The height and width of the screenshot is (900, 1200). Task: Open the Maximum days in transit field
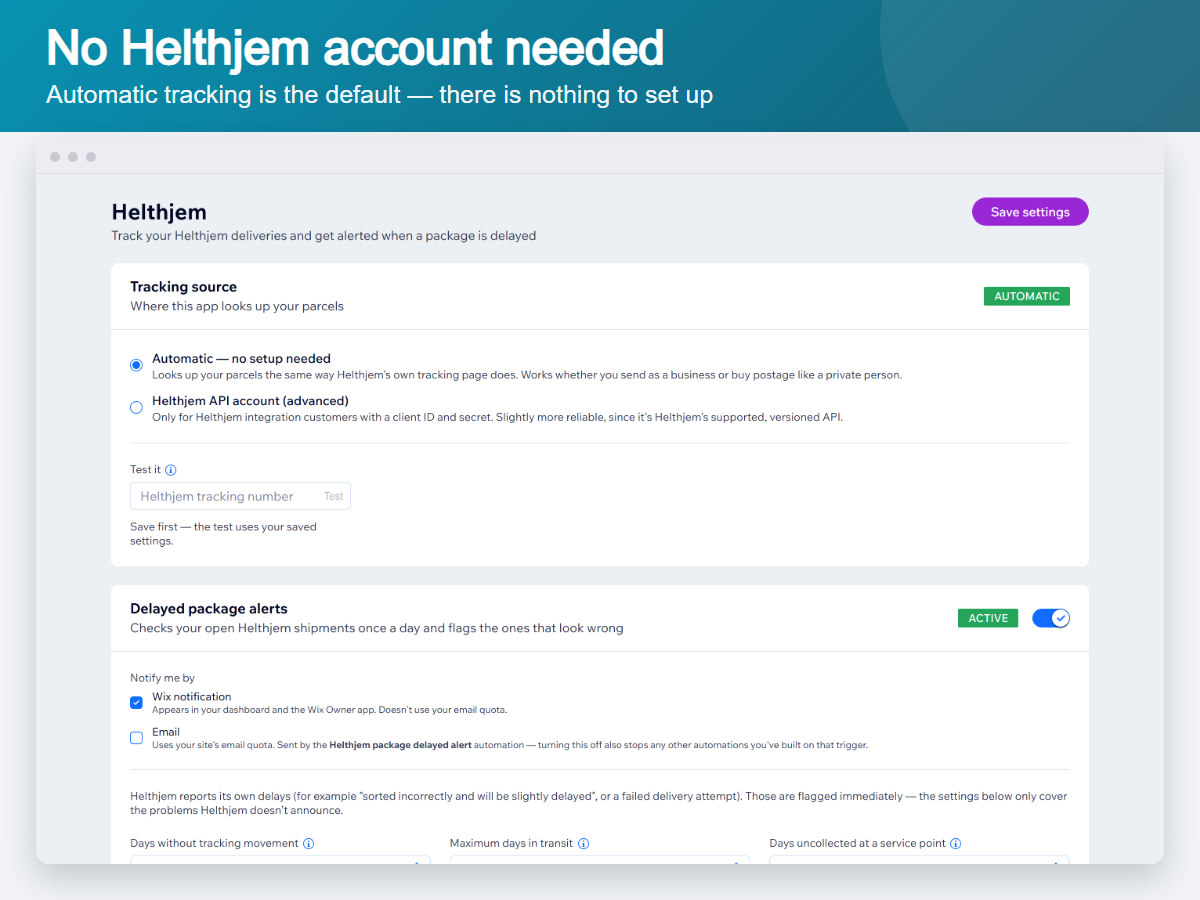click(x=600, y=860)
